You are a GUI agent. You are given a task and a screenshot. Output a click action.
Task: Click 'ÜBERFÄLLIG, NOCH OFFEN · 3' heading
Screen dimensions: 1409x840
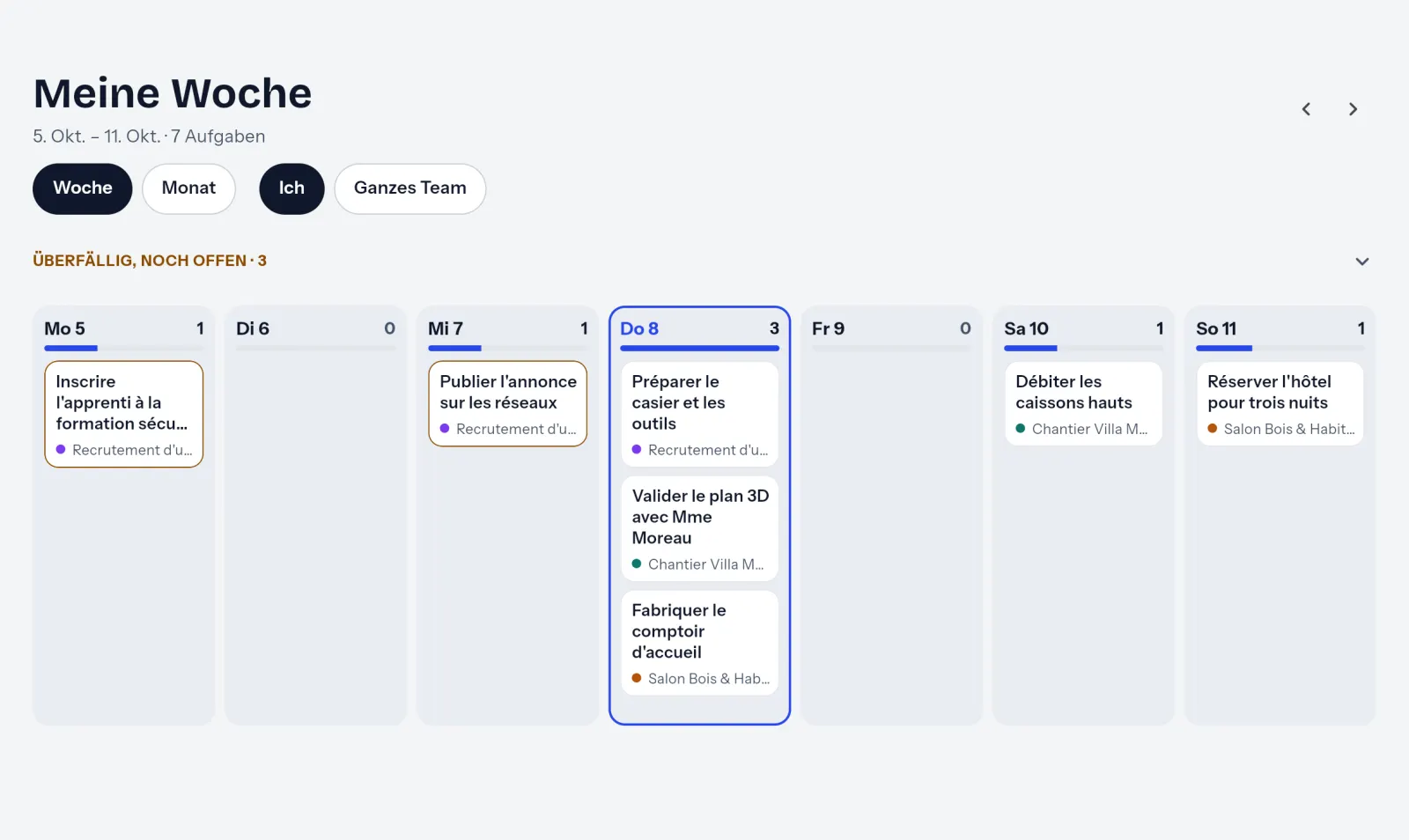[x=150, y=261]
